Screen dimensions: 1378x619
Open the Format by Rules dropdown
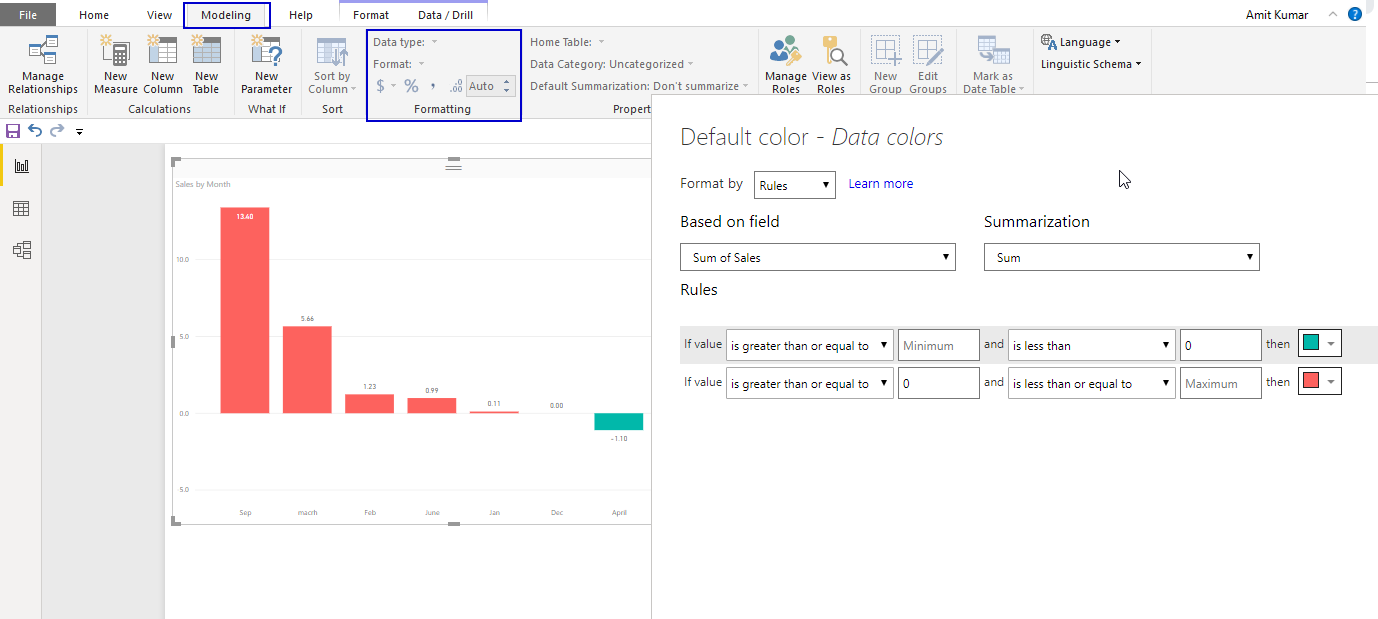coord(795,185)
